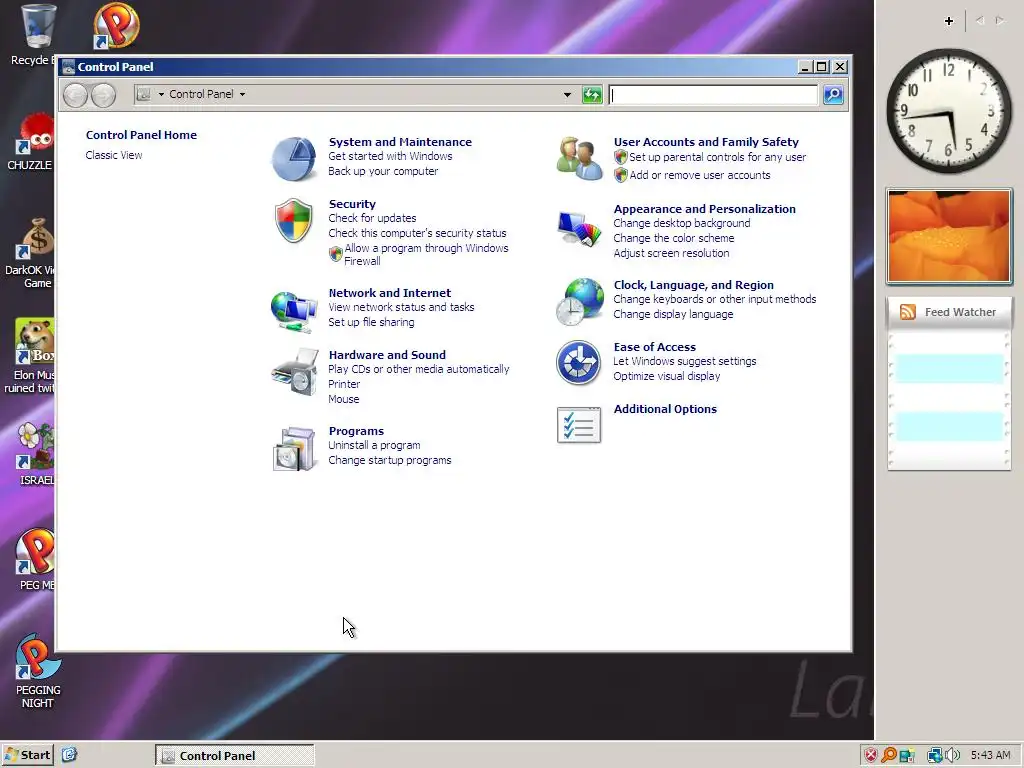Open the Recycle Bin desktop icon
Viewport: 1024px width, 768px height.
tap(36, 35)
